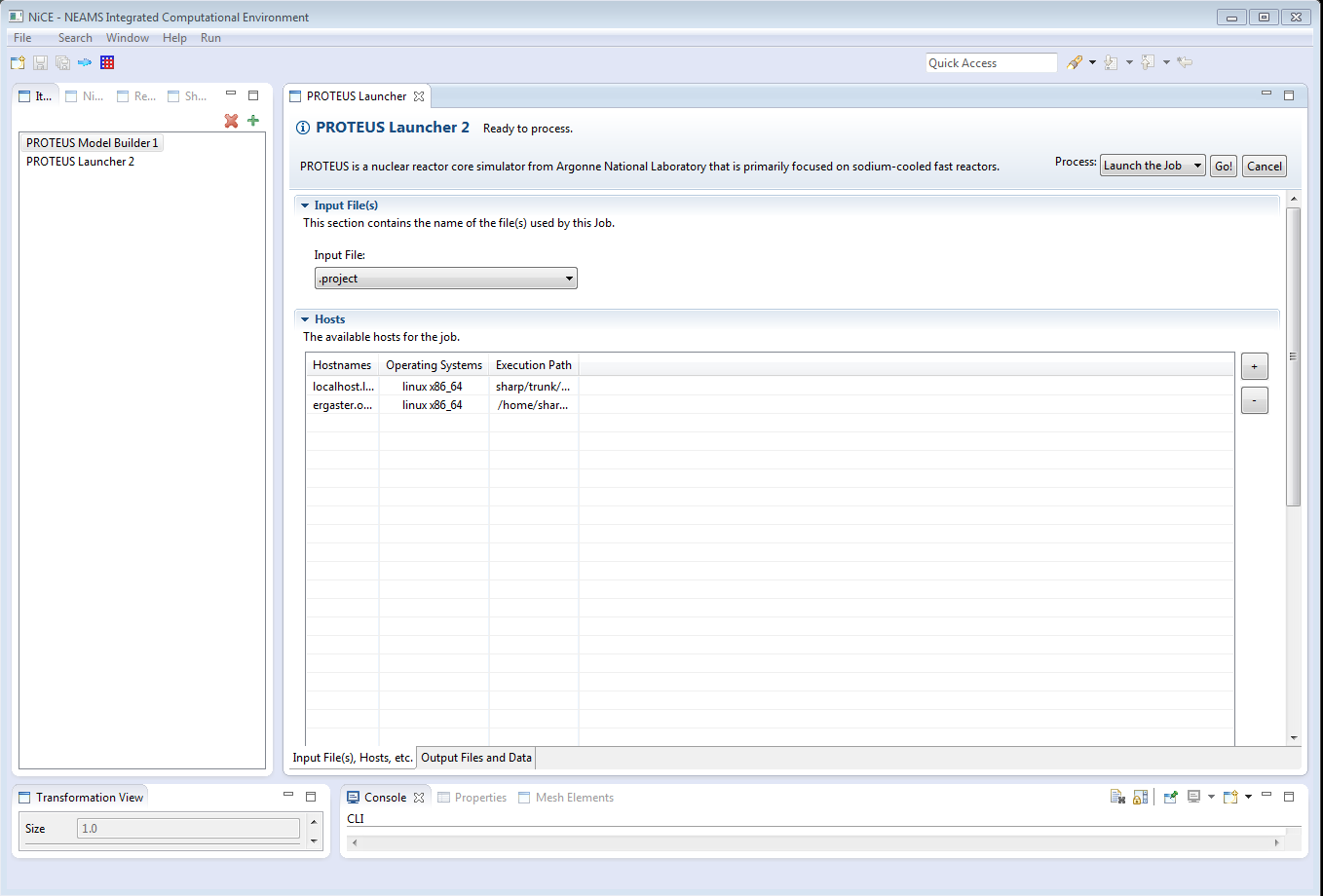Click the Save floppy disk icon
Viewport: 1323px width, 896px height.
pyautogui.click(x=40, y=62)
